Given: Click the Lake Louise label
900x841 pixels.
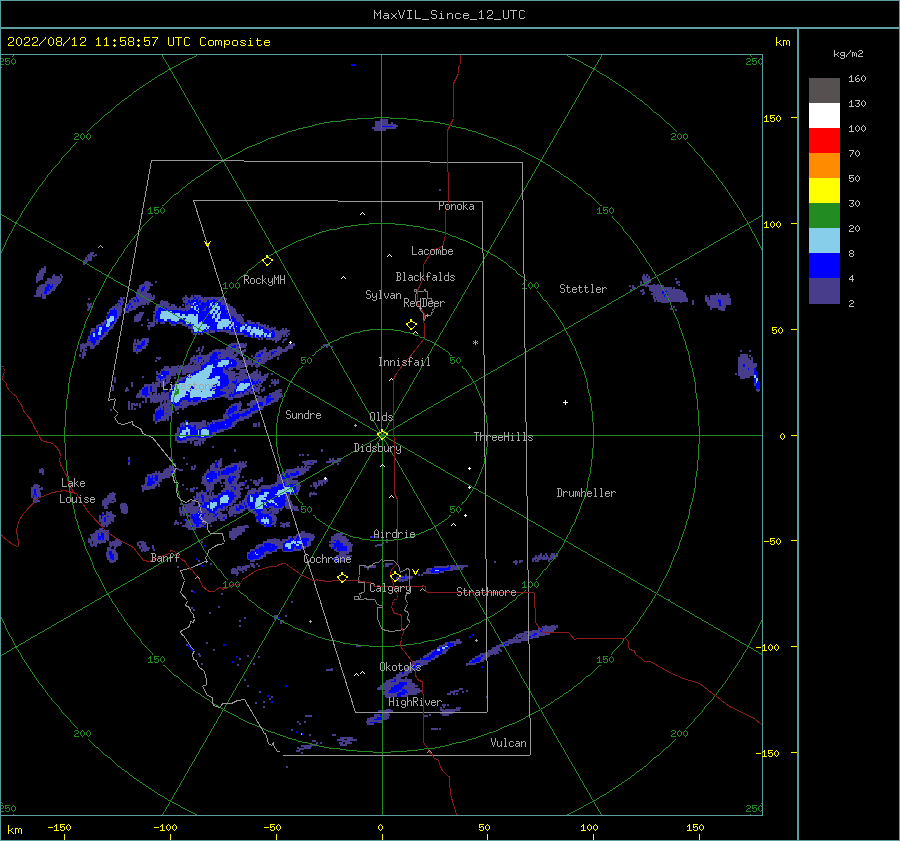Looking at the screenshot, I should point(77,491).
